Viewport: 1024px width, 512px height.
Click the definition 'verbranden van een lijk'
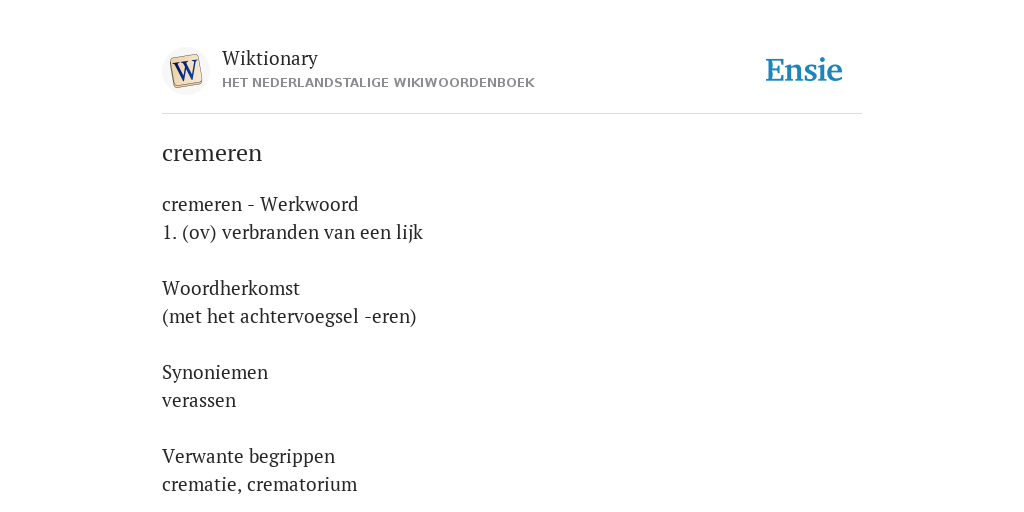(x=323, y=233)
